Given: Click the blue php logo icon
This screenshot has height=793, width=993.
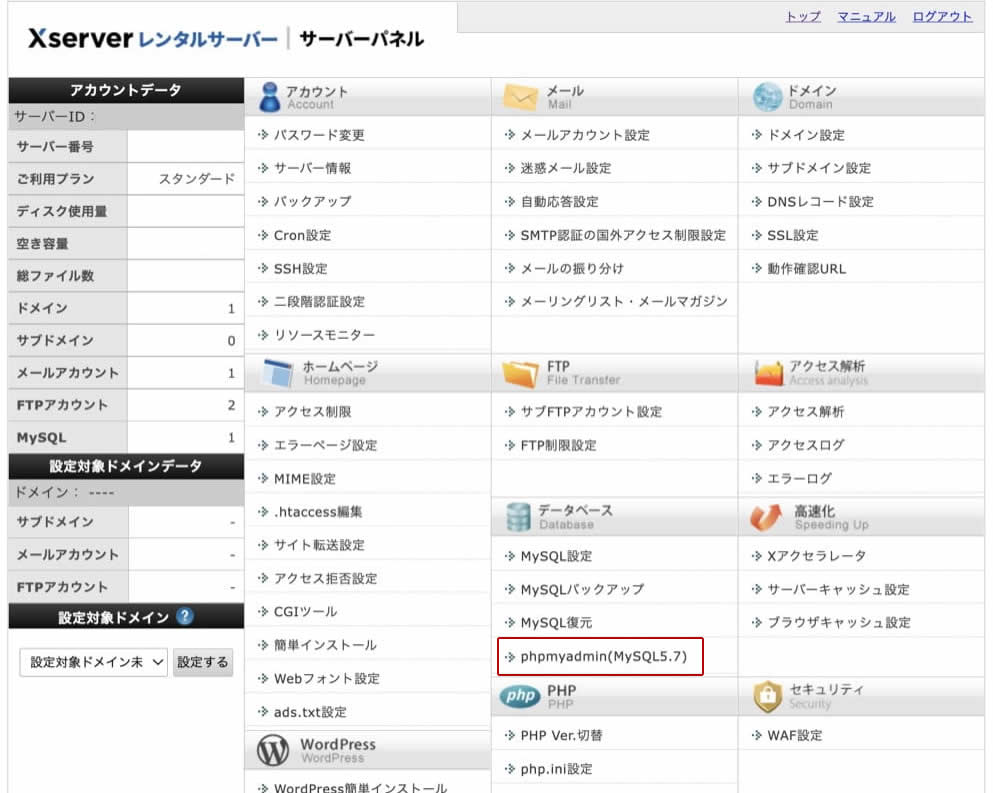Looking at the screenshot, I should tap(520, 696).
